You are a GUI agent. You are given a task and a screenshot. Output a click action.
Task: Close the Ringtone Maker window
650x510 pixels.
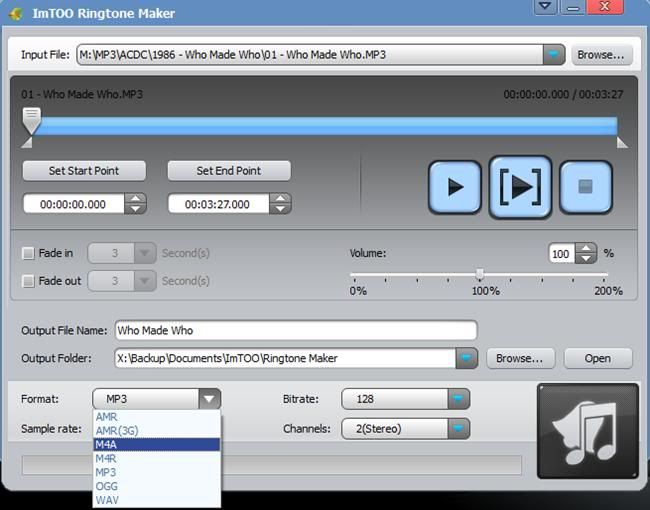click(605, 7)
